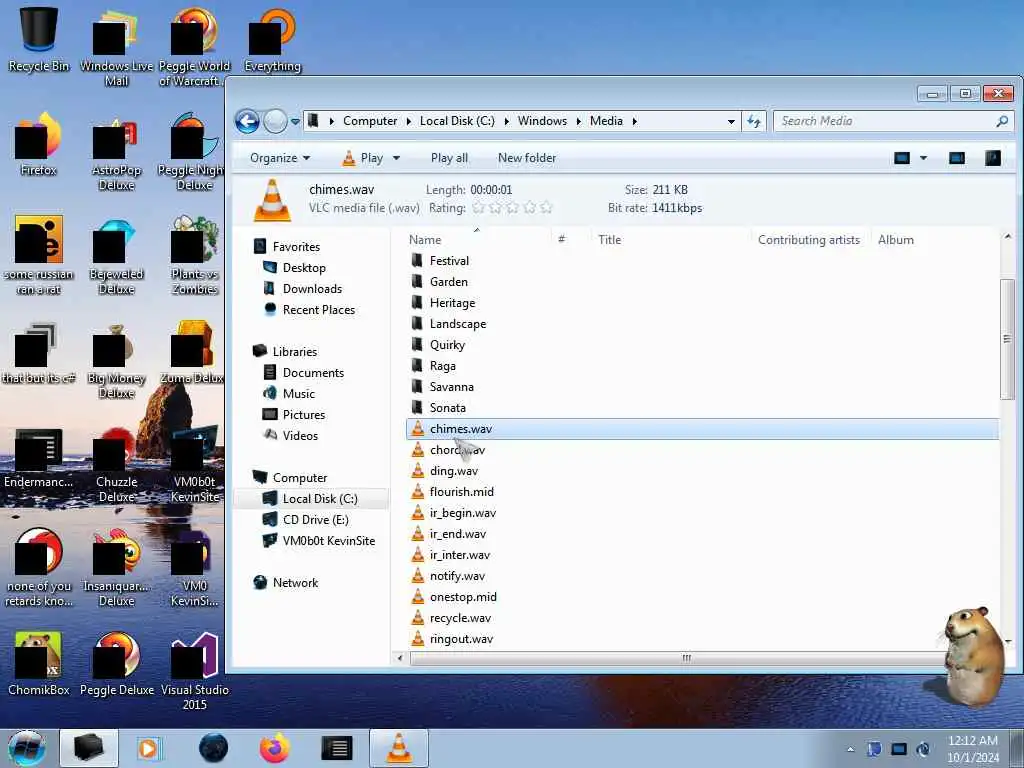This screenshot has height=768, width=1024.
Task: Select Libraries in the navigation pane
Action: [x=295, y=351]
